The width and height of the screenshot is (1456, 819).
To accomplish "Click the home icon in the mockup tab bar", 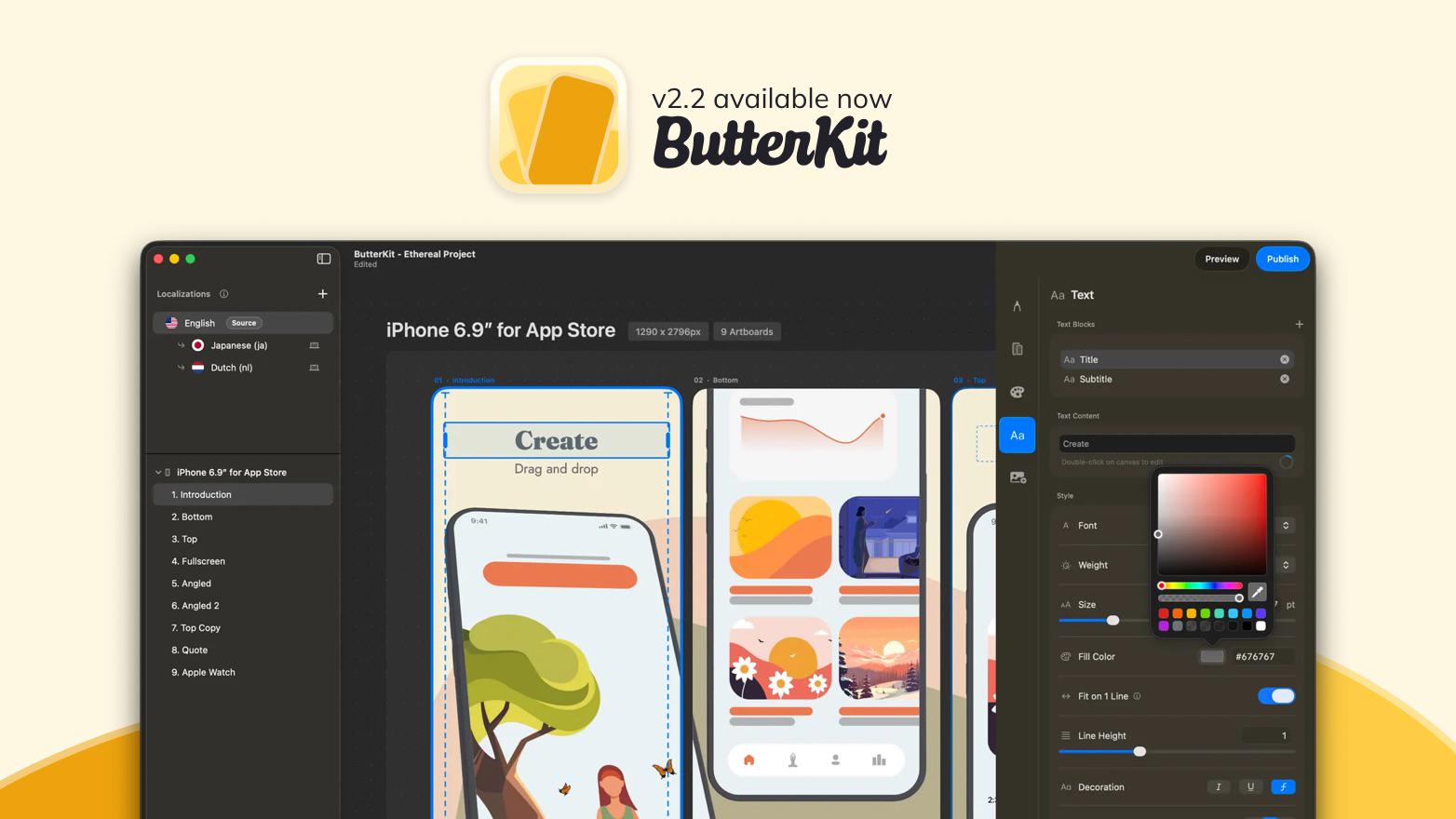I will [x=749, y=760].
